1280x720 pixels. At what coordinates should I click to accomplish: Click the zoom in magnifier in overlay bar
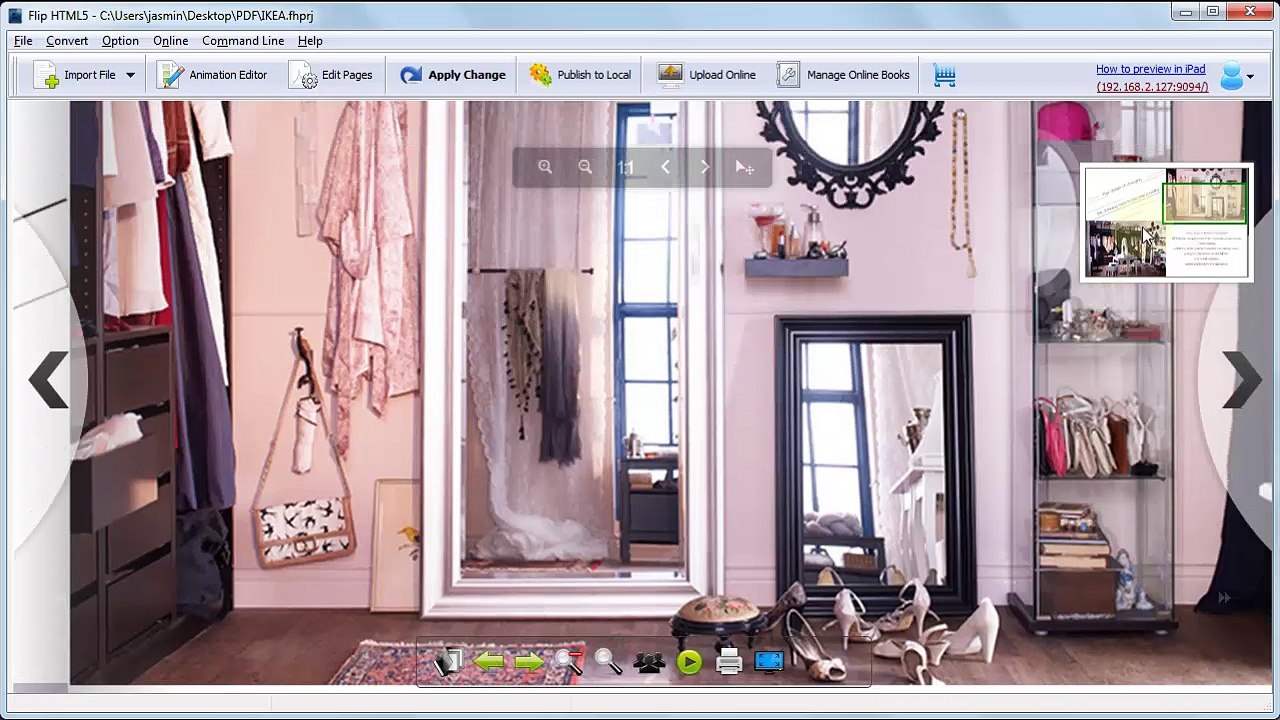545,167
